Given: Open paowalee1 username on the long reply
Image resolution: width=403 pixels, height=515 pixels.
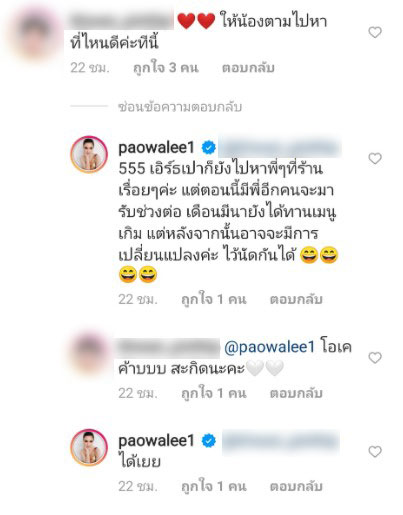Looking at the screenshot, I should tap(156, 148).
